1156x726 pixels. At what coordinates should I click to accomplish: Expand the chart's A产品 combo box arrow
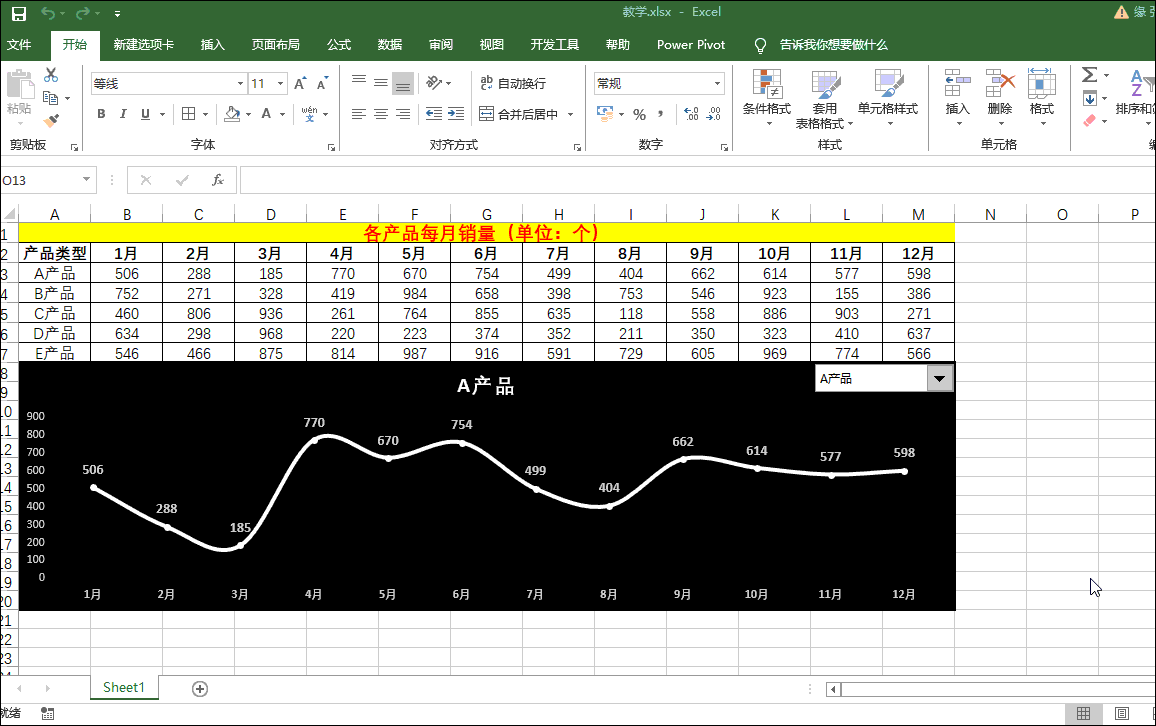[940, 378]
